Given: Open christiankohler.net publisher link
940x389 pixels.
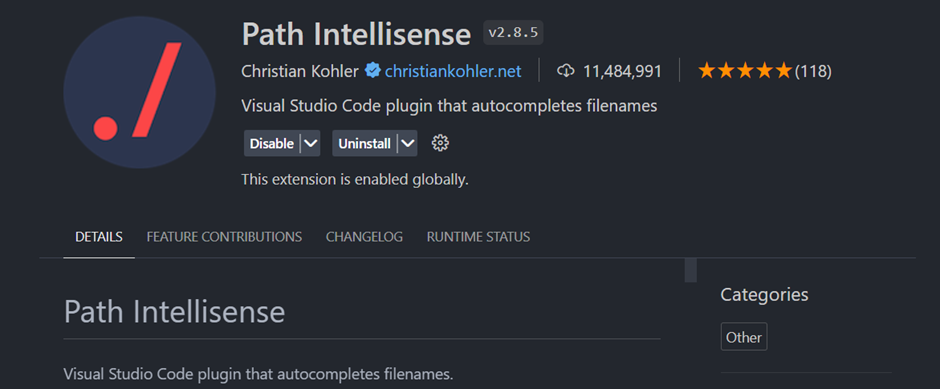Looking at the screenshot, I should pyautogui.click(x=453, y=71).
